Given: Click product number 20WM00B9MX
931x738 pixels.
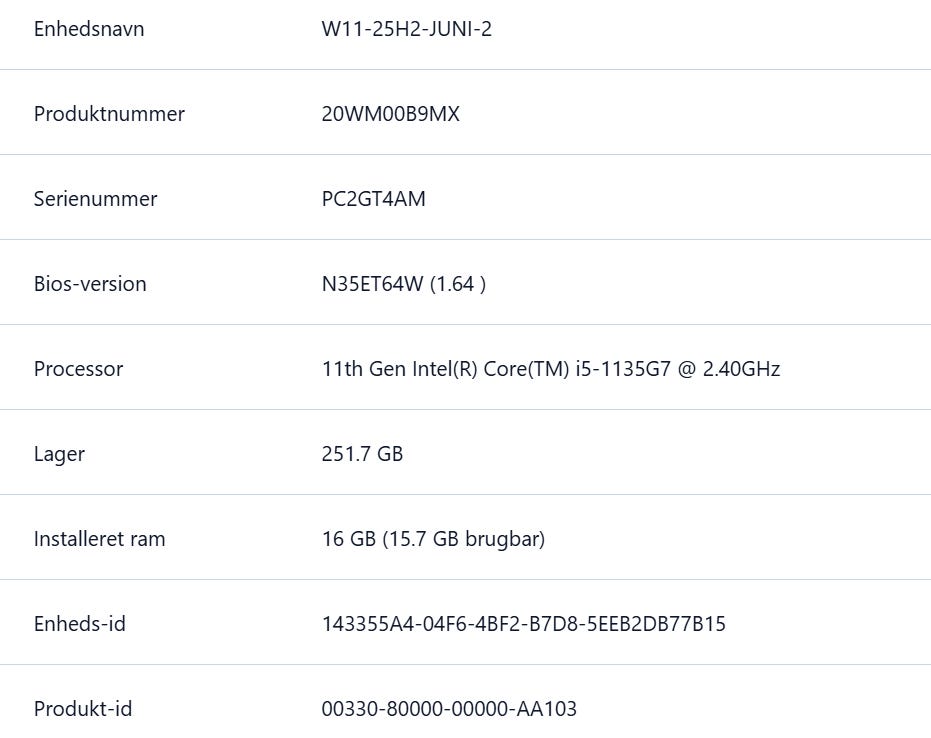Looking at the screenshot, I should tap(391, 114).
